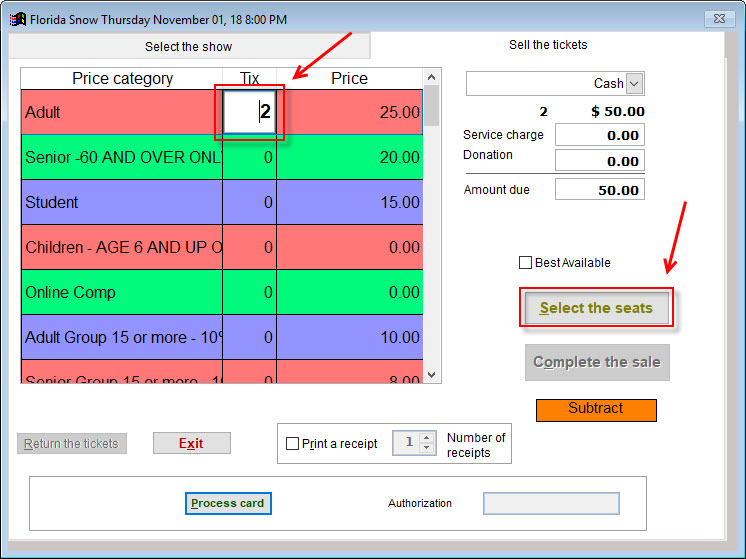Click the Donation amount field
The width and height of the screenshot is (746, 559).
[599, 161]
